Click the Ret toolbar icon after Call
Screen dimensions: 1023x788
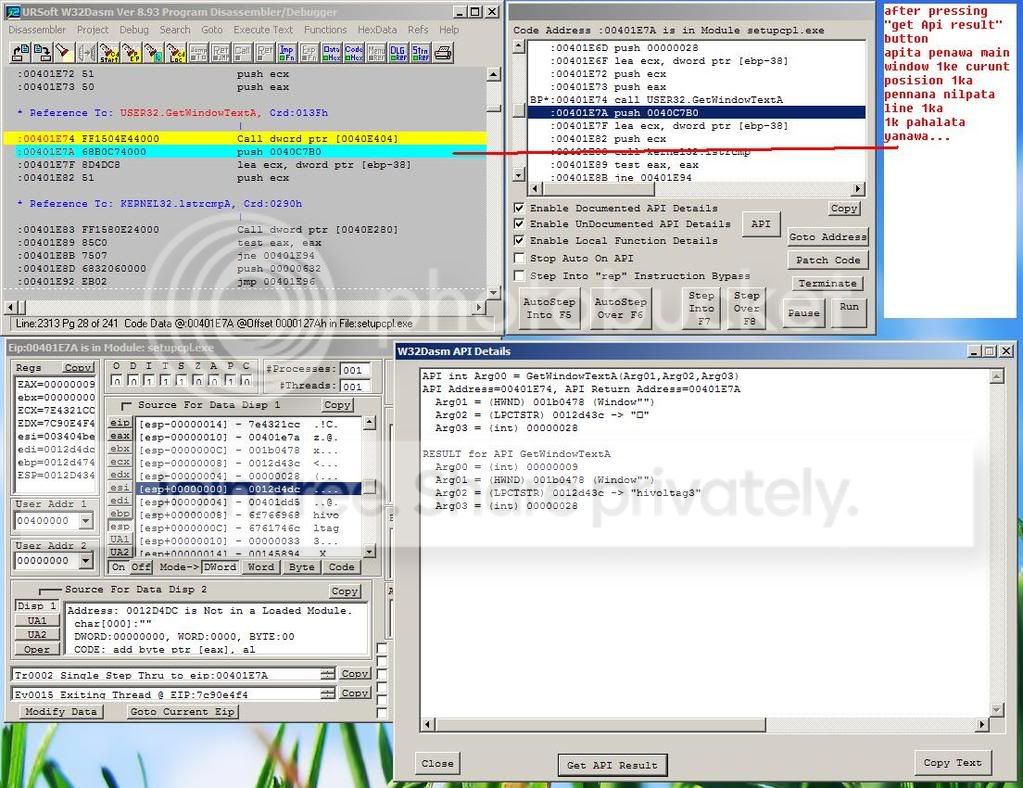264,52
